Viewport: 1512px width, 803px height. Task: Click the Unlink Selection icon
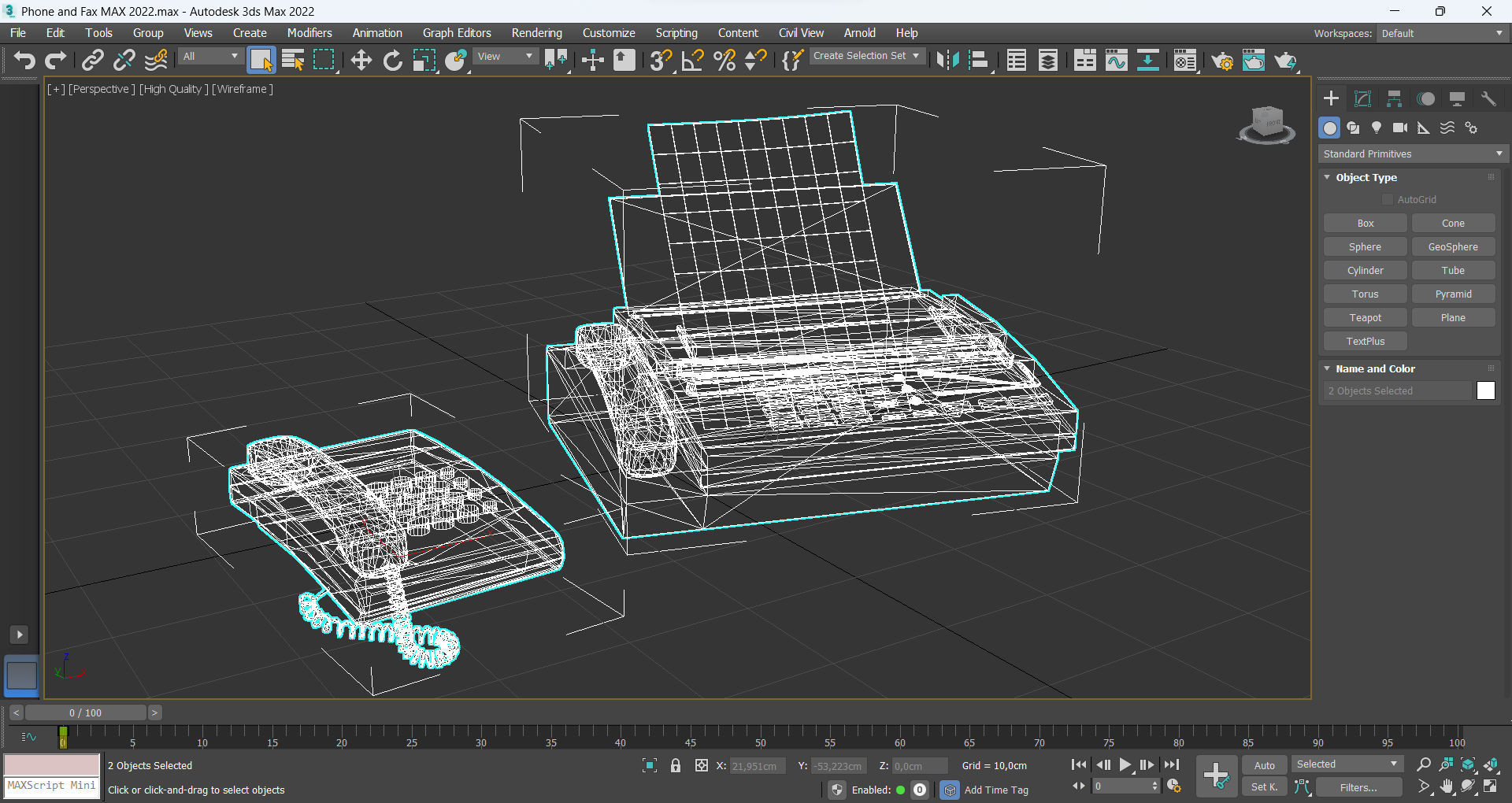pyautogui.click(x=124, y=61)
